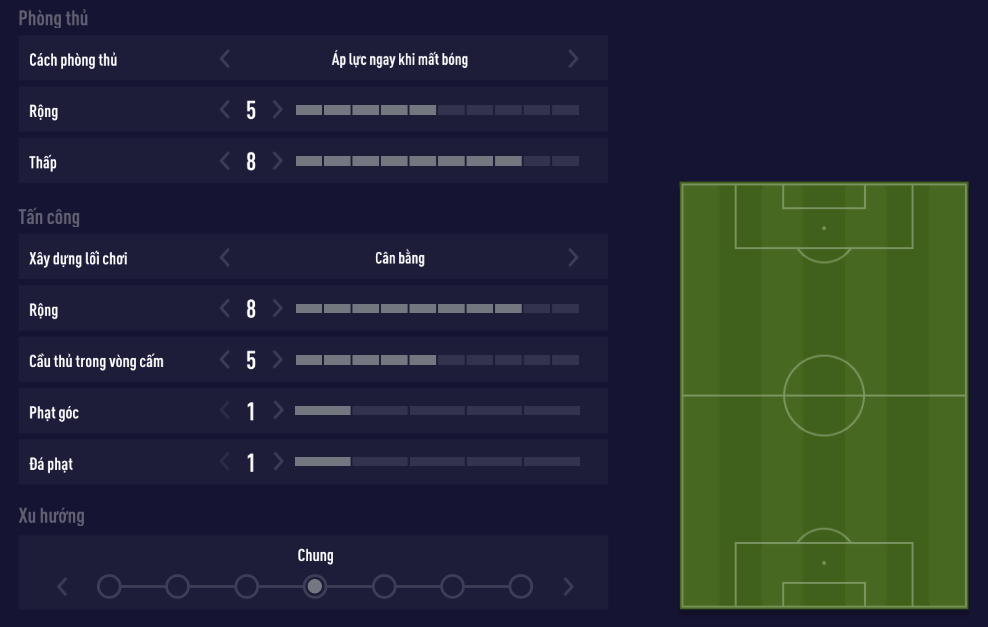The width and height of the screenshot is (988, 627).
Task: Click right arrow next to Cách phòng thủ
Action: tap(573, 59)
